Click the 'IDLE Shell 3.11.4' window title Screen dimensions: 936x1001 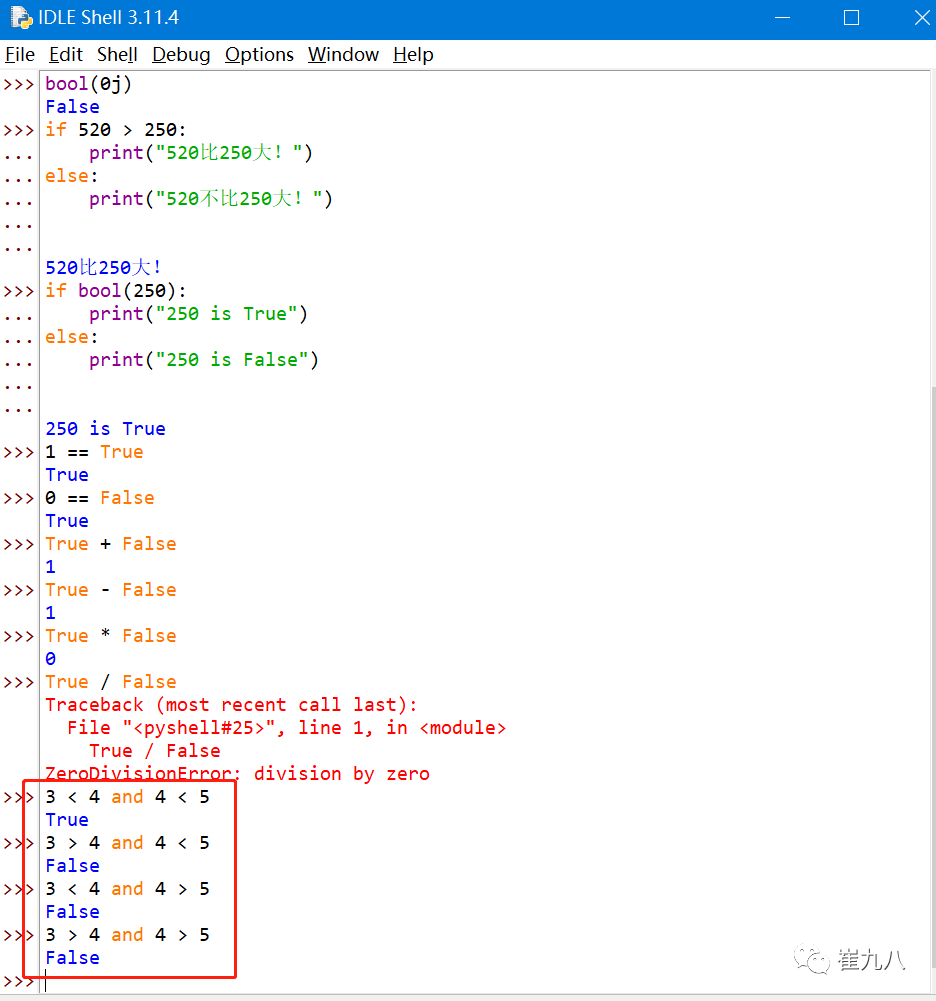pyautogui.click(x=109, y=17)
